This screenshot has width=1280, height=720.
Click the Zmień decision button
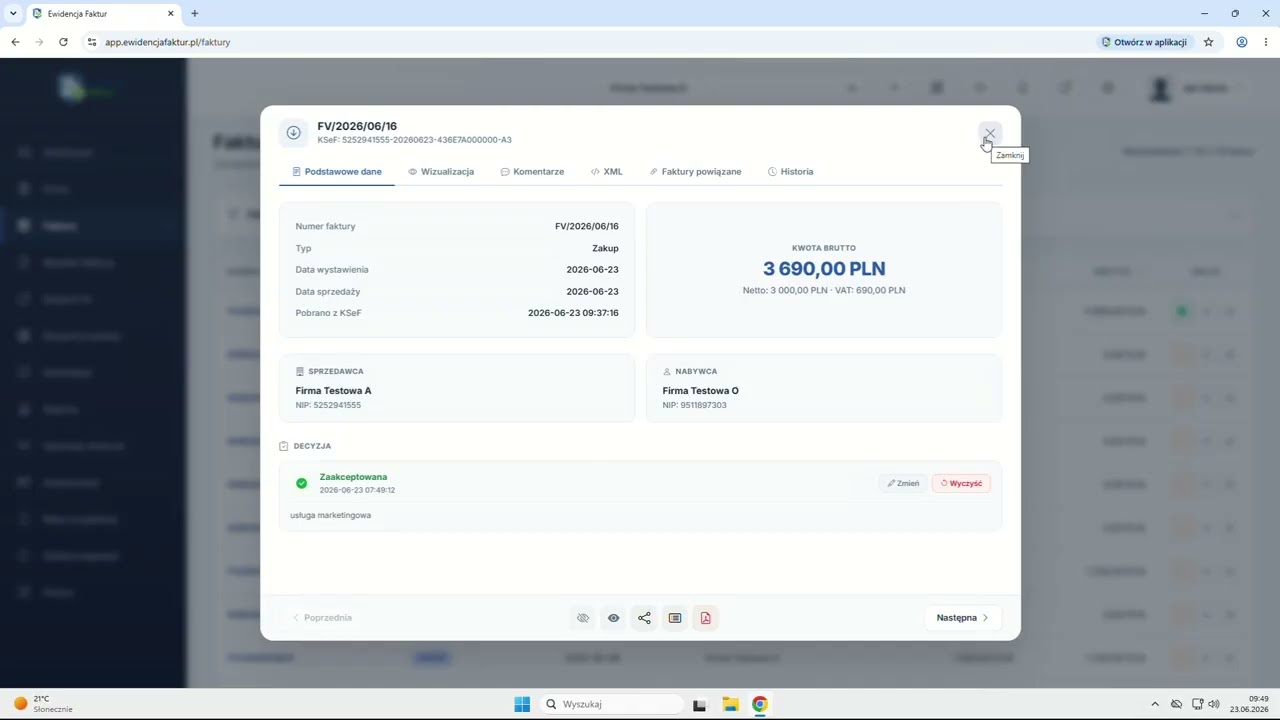pos(903,483)
